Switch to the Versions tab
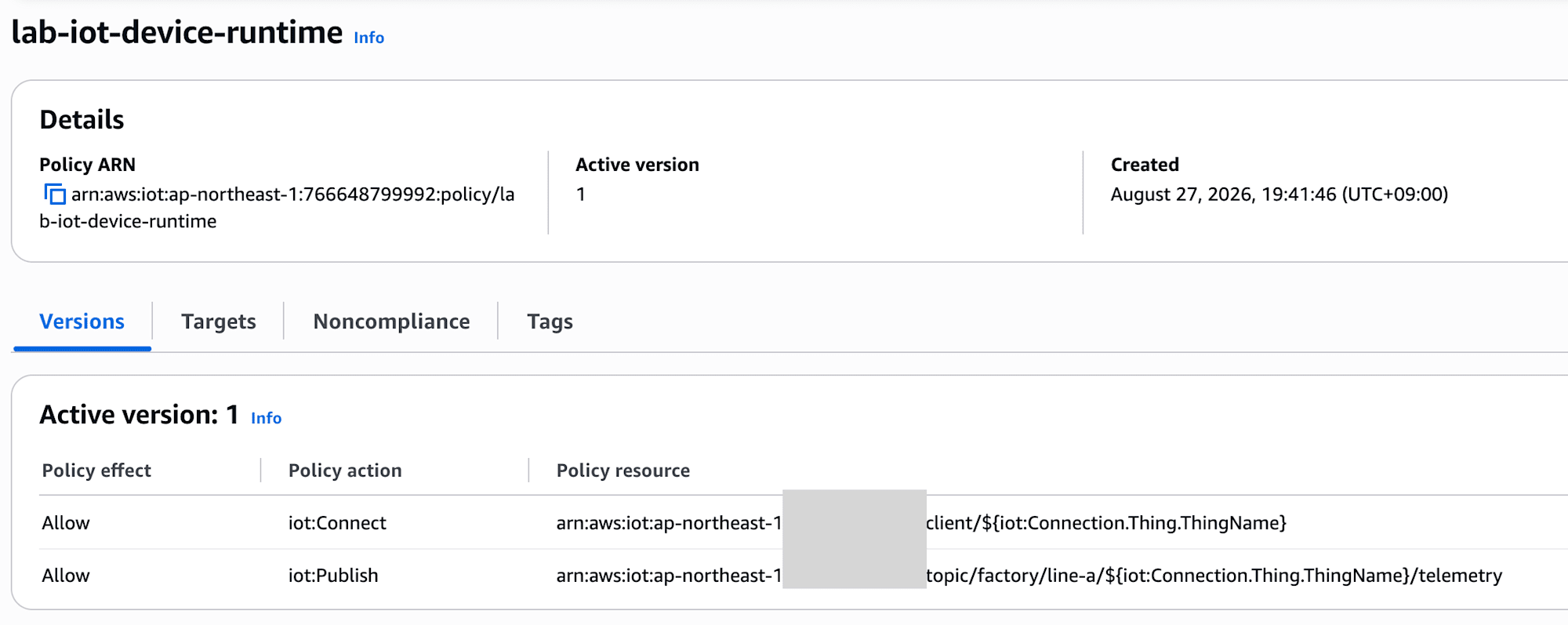Screen dimensions: 1568x625 (82, 322)
